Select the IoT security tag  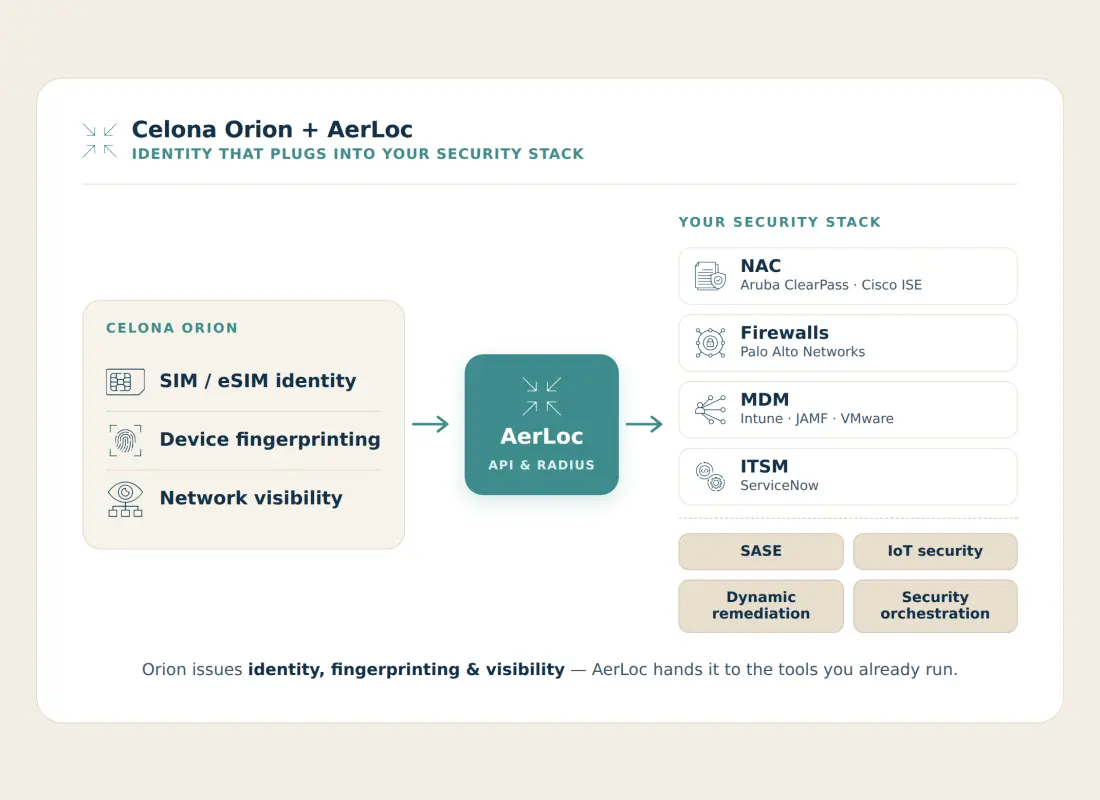[x=935, y=551]
